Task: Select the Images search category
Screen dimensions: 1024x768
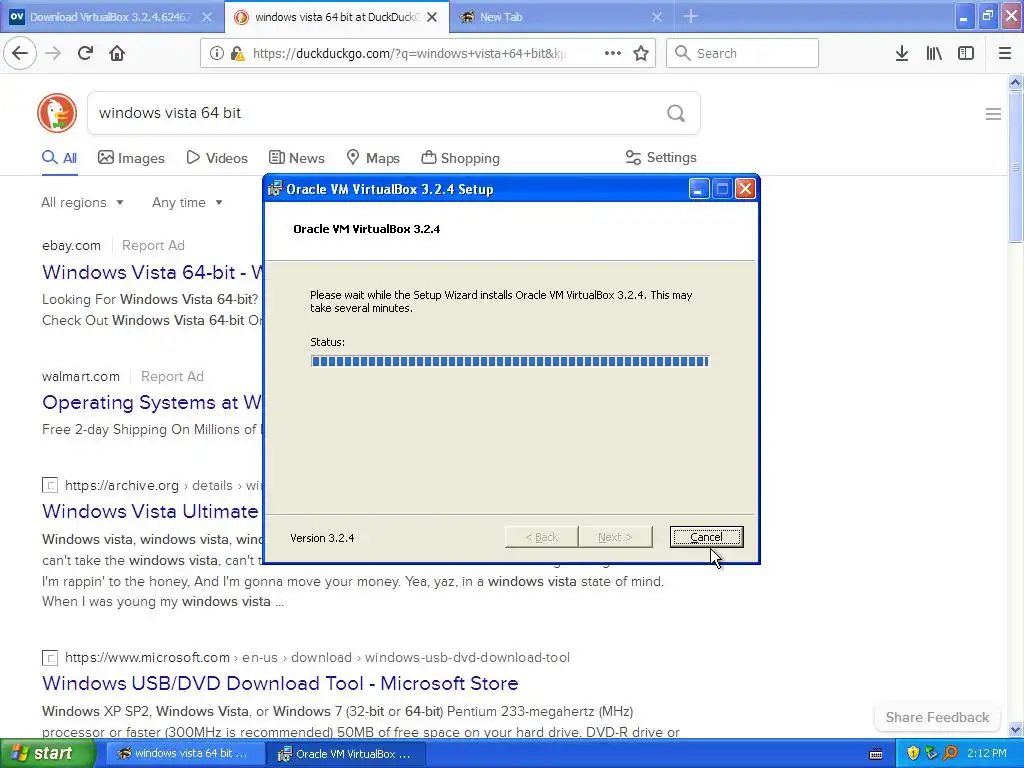Action: (x=131, y=158)
